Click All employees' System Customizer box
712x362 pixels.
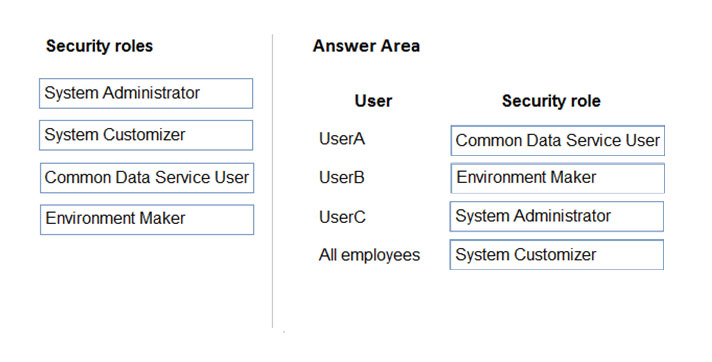[557, 255]
